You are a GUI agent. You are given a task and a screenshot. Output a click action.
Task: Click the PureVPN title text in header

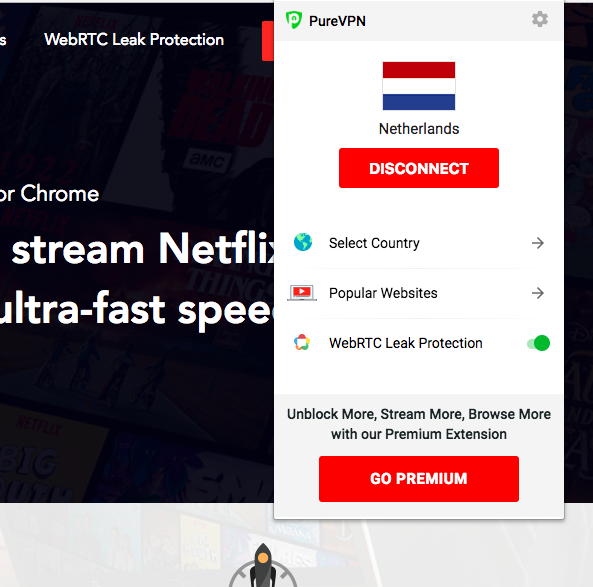(337, 21)
